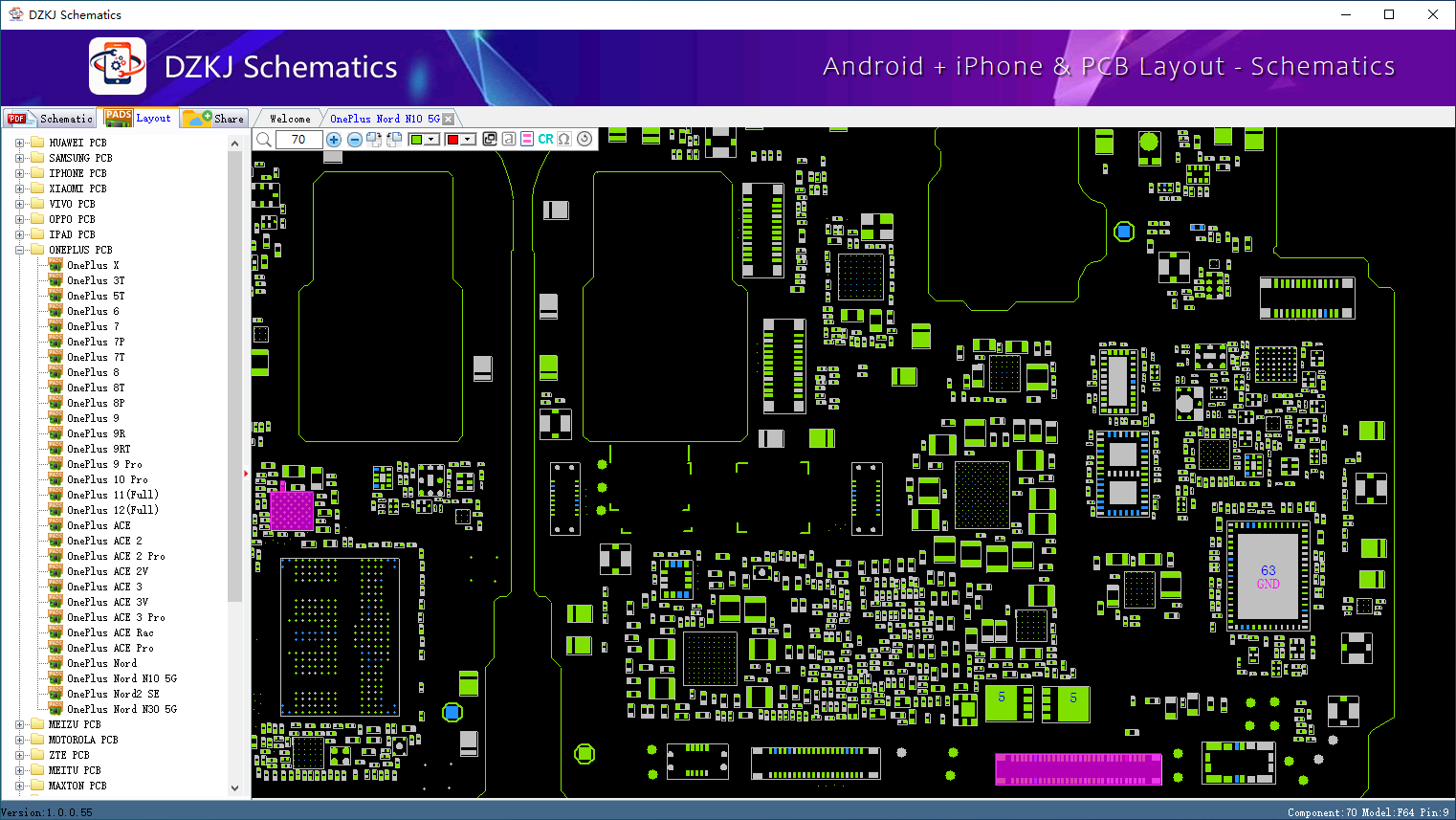1456x820 pixels.
Task: Open the Share tab
Action: pos(214,119)
